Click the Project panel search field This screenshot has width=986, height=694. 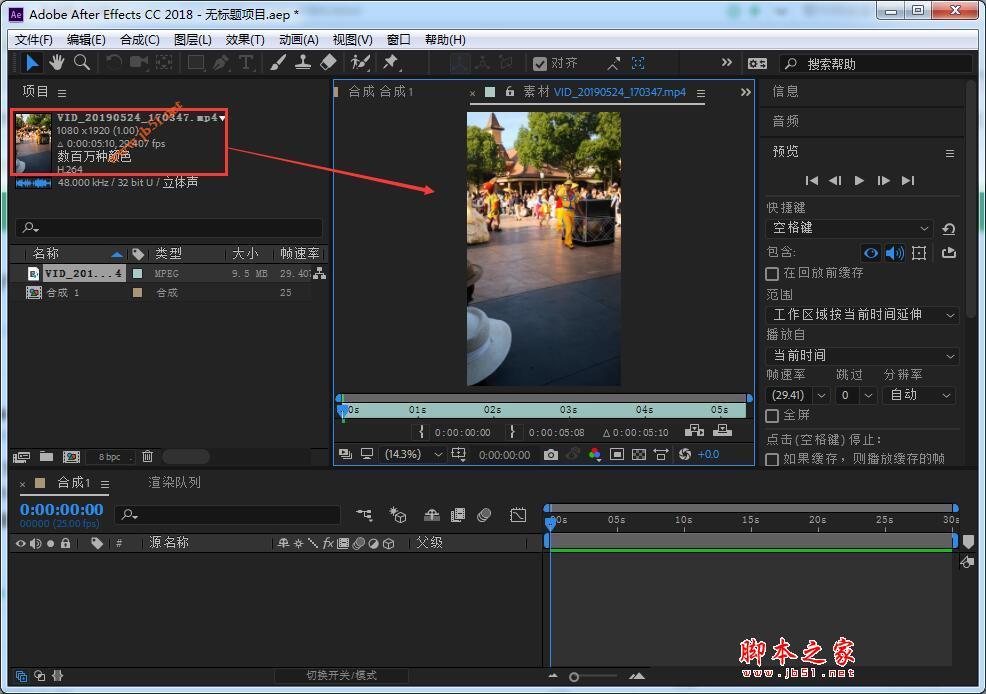pyautogui.click(x=169, y=228)
